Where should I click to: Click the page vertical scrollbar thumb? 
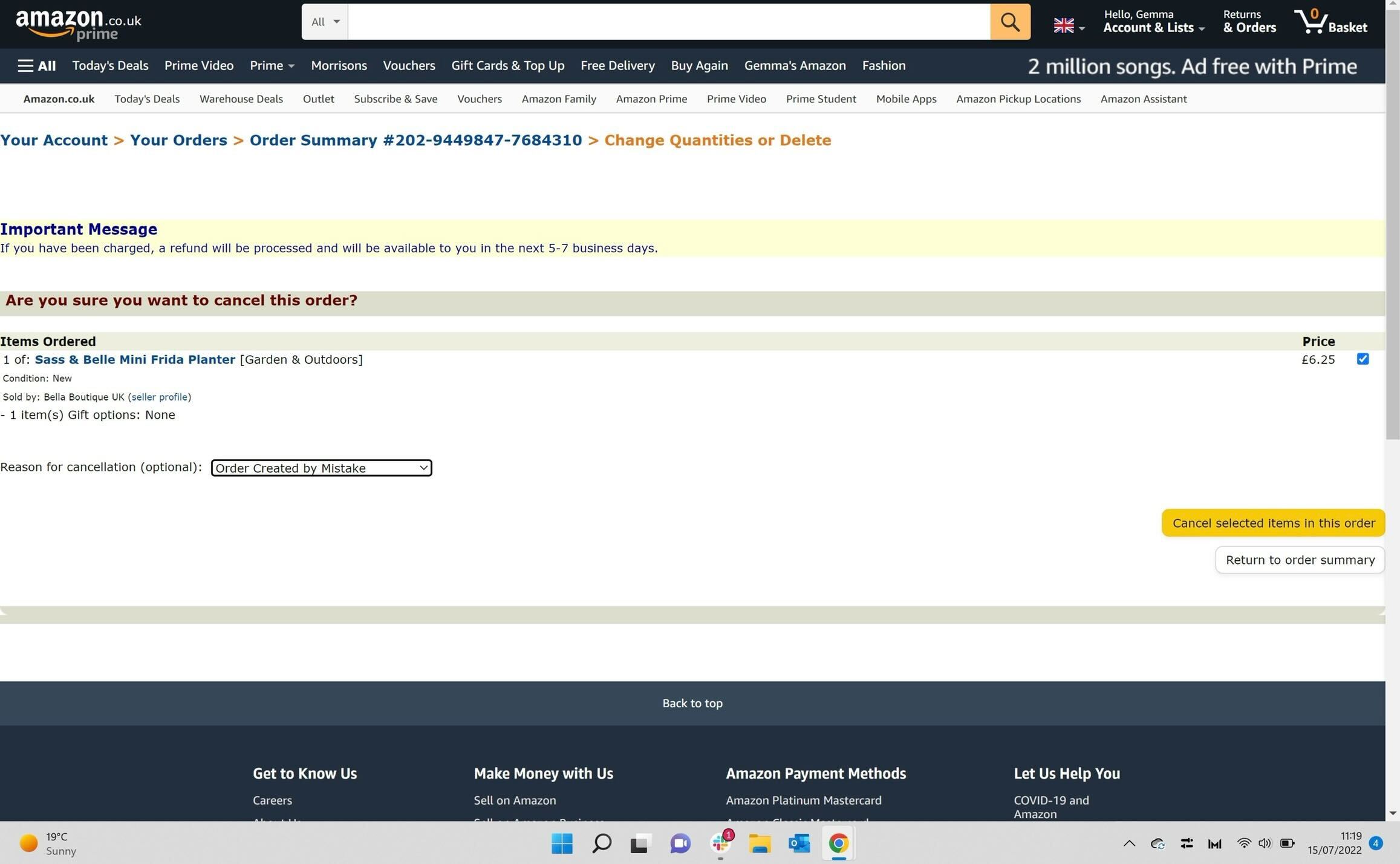tap(1393, 224)
